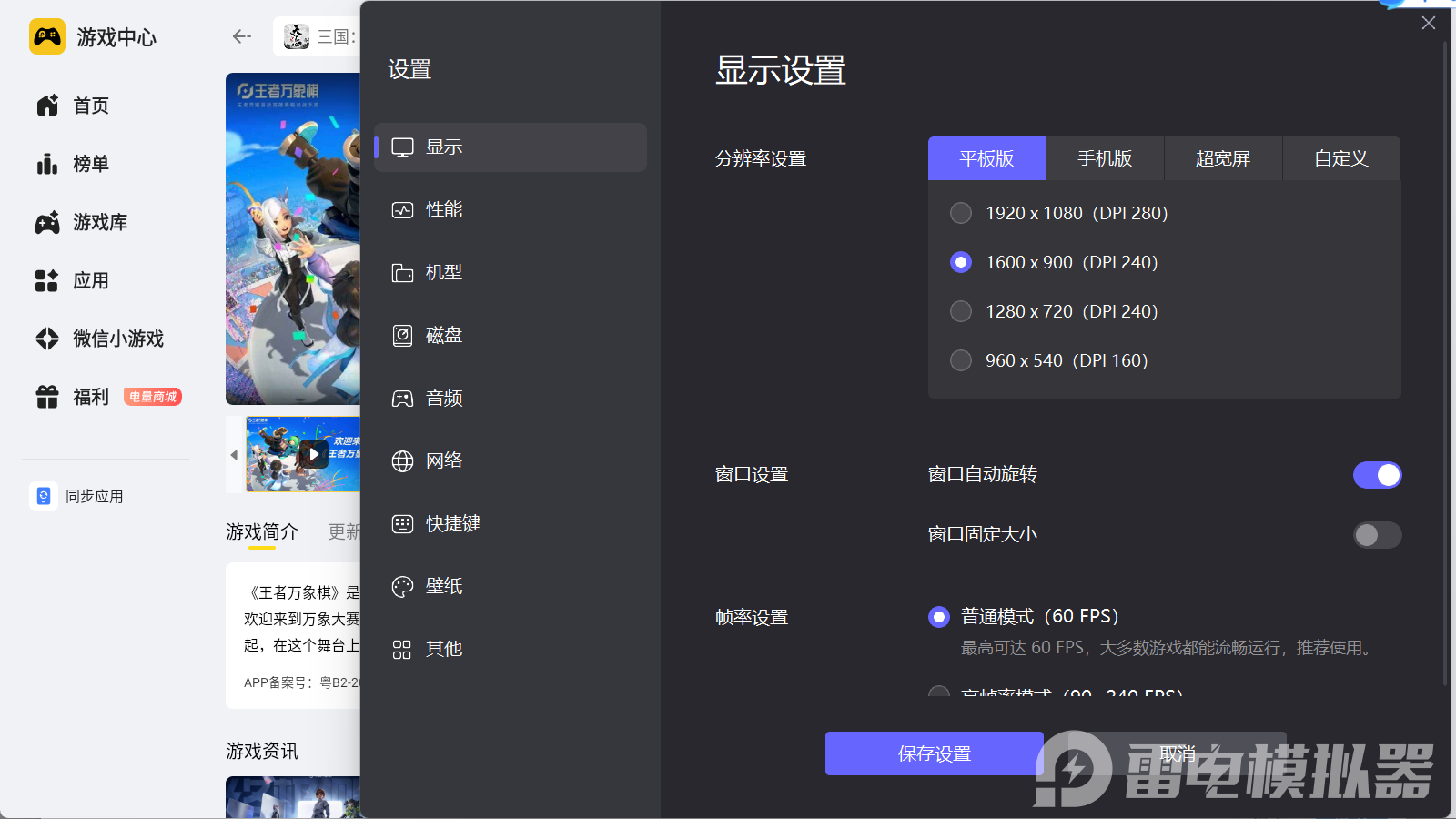Viewport: 1456px width, 819px height.
Task: Close the settings dialog with X
Action: point(1429,23)
